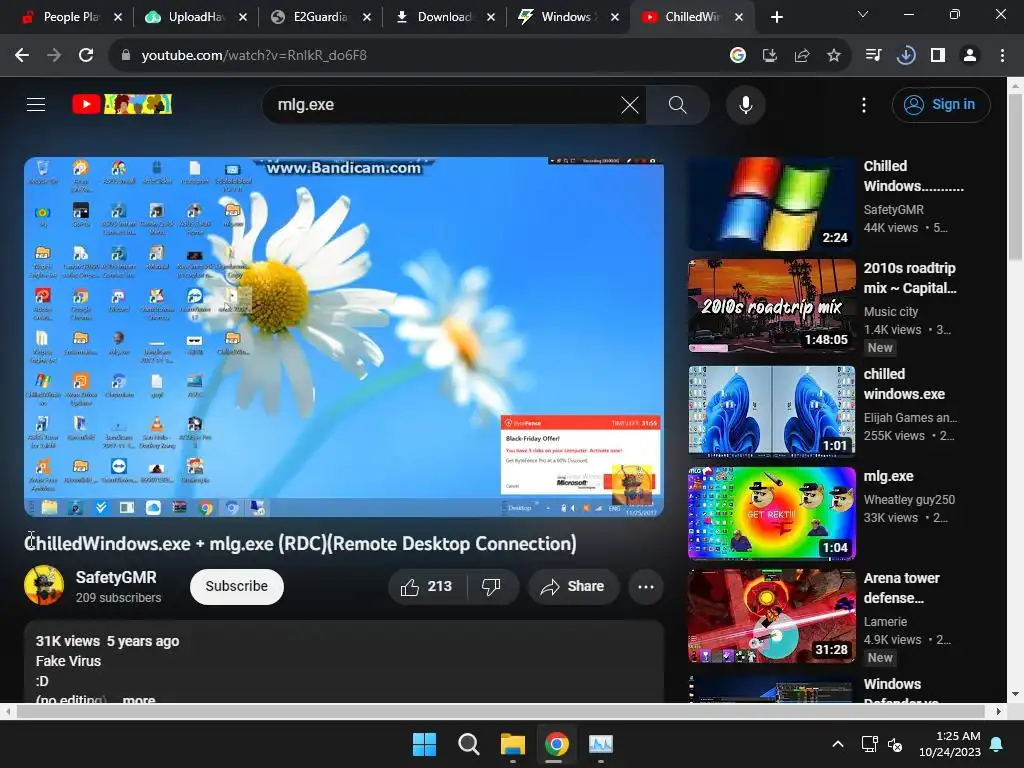Open the Chrome profile icon
The width and height of the screenshot is (1024, 768).
970,56
